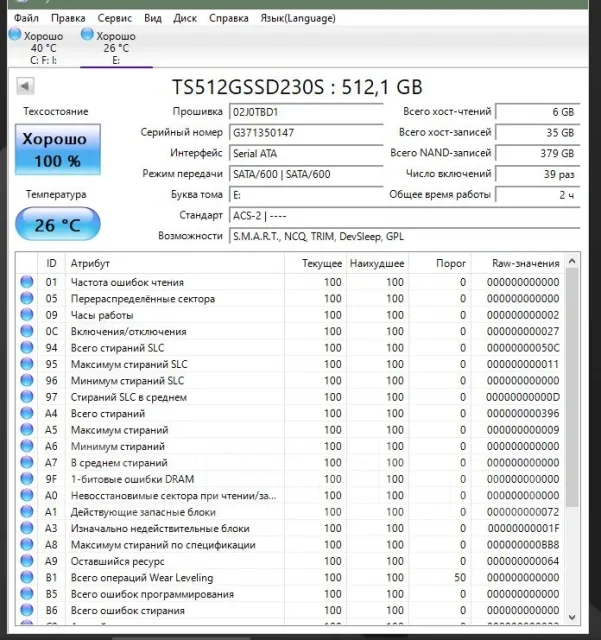The image size is (601, 640).
Task: Click the Порог column header
Action: click(440, 263)
